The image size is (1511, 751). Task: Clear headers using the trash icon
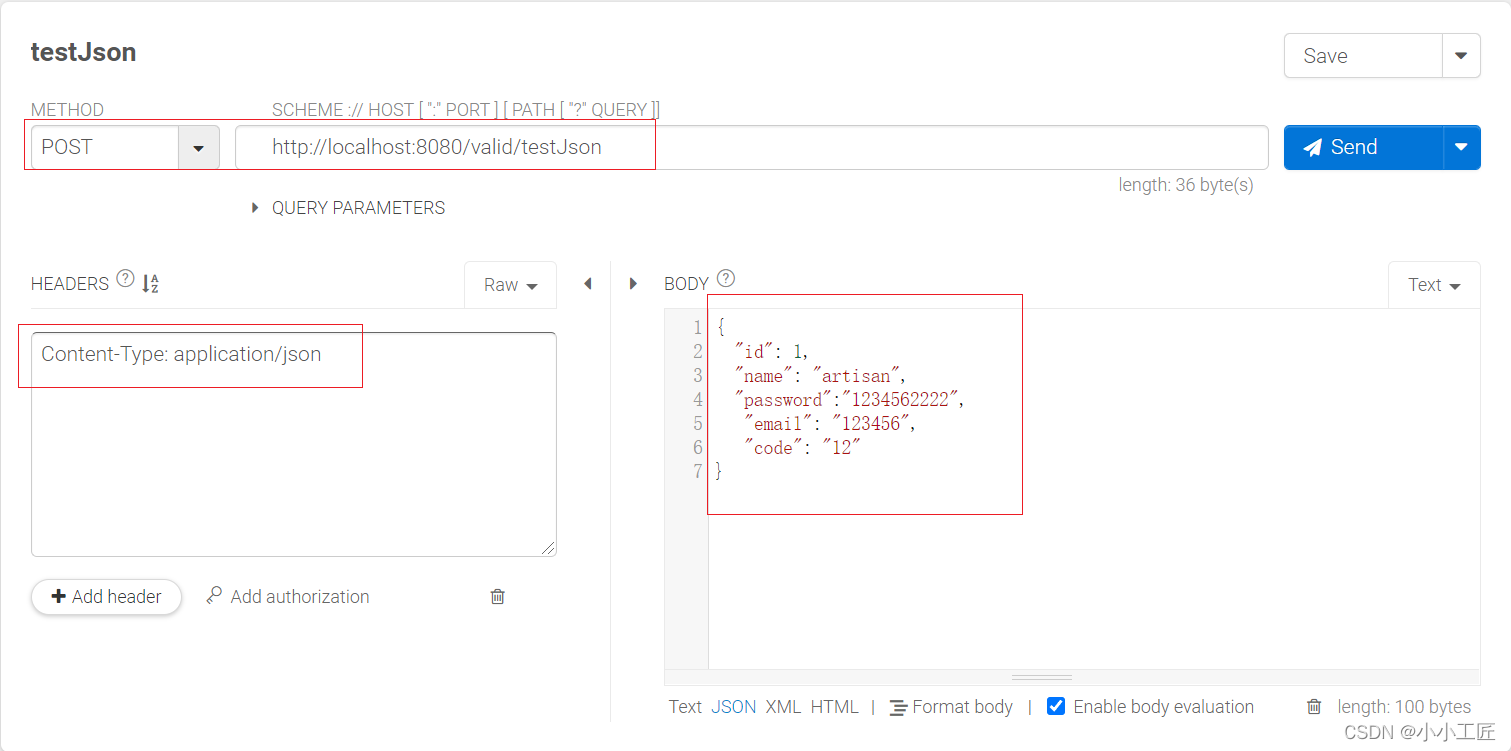coord(497,596)
